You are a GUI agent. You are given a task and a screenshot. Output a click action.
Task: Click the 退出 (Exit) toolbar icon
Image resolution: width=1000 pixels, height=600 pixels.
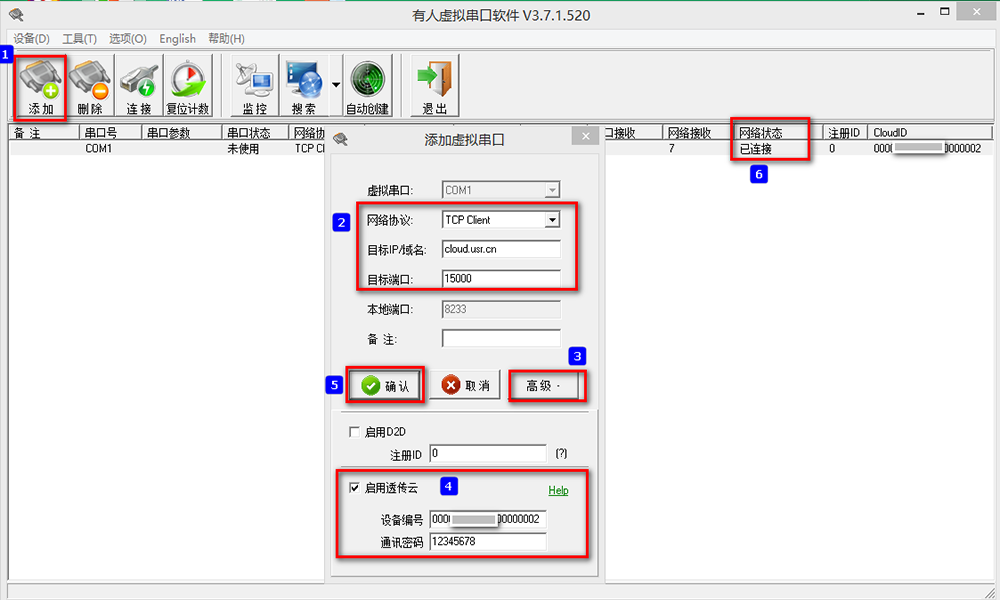click(434, 87)
